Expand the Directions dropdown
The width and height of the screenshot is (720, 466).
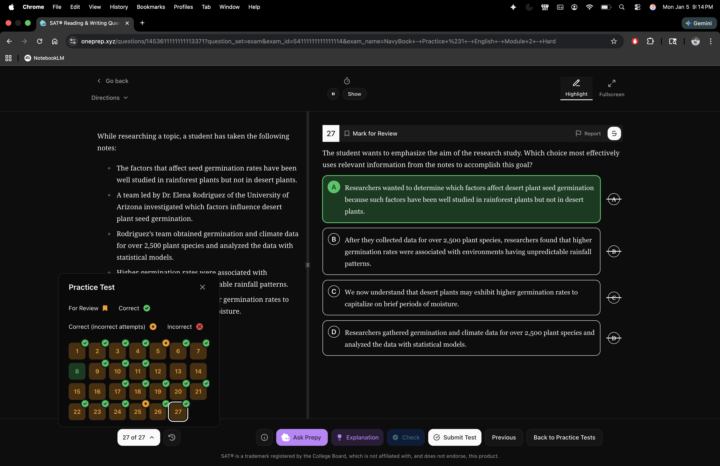(109, 98)
